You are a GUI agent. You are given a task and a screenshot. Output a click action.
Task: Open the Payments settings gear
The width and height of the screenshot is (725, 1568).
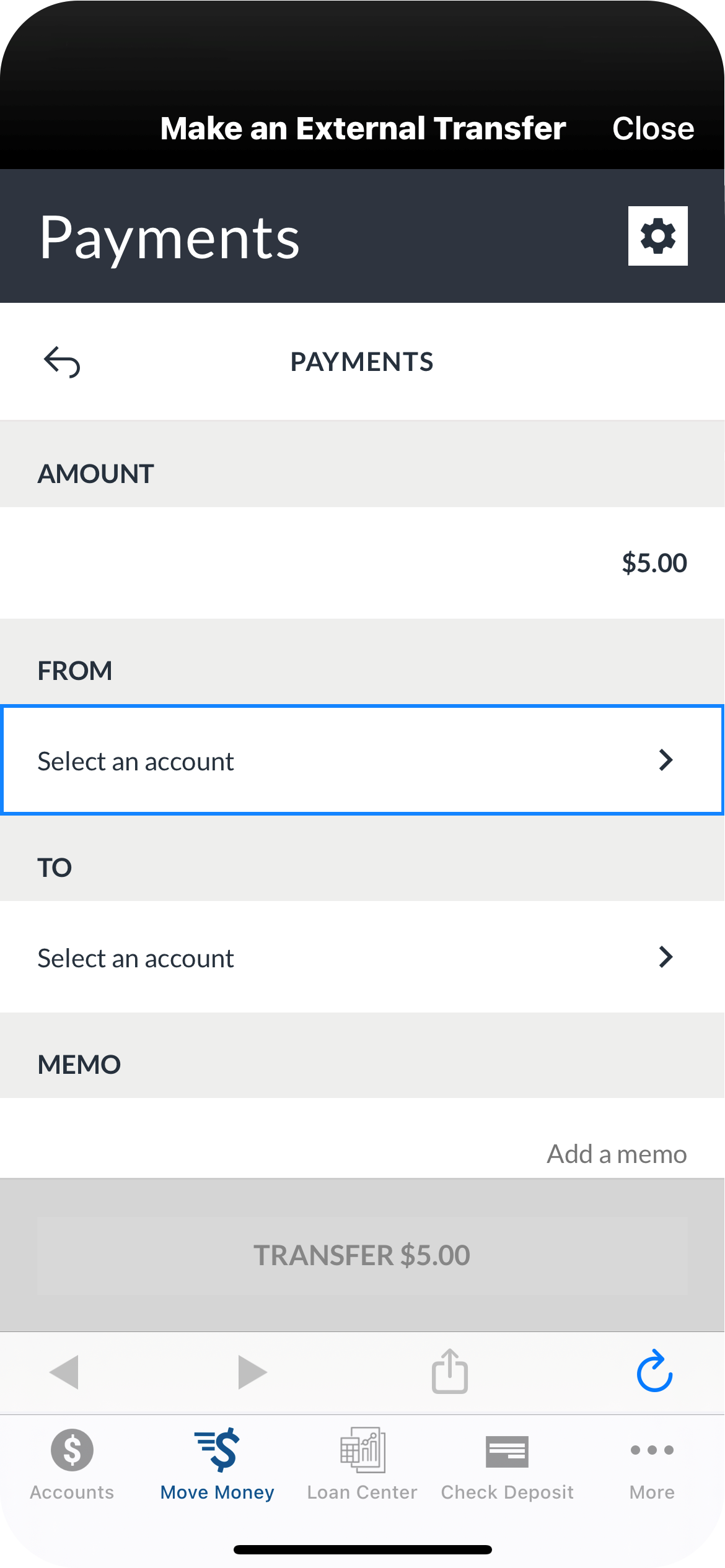click(x=657, y=236)
